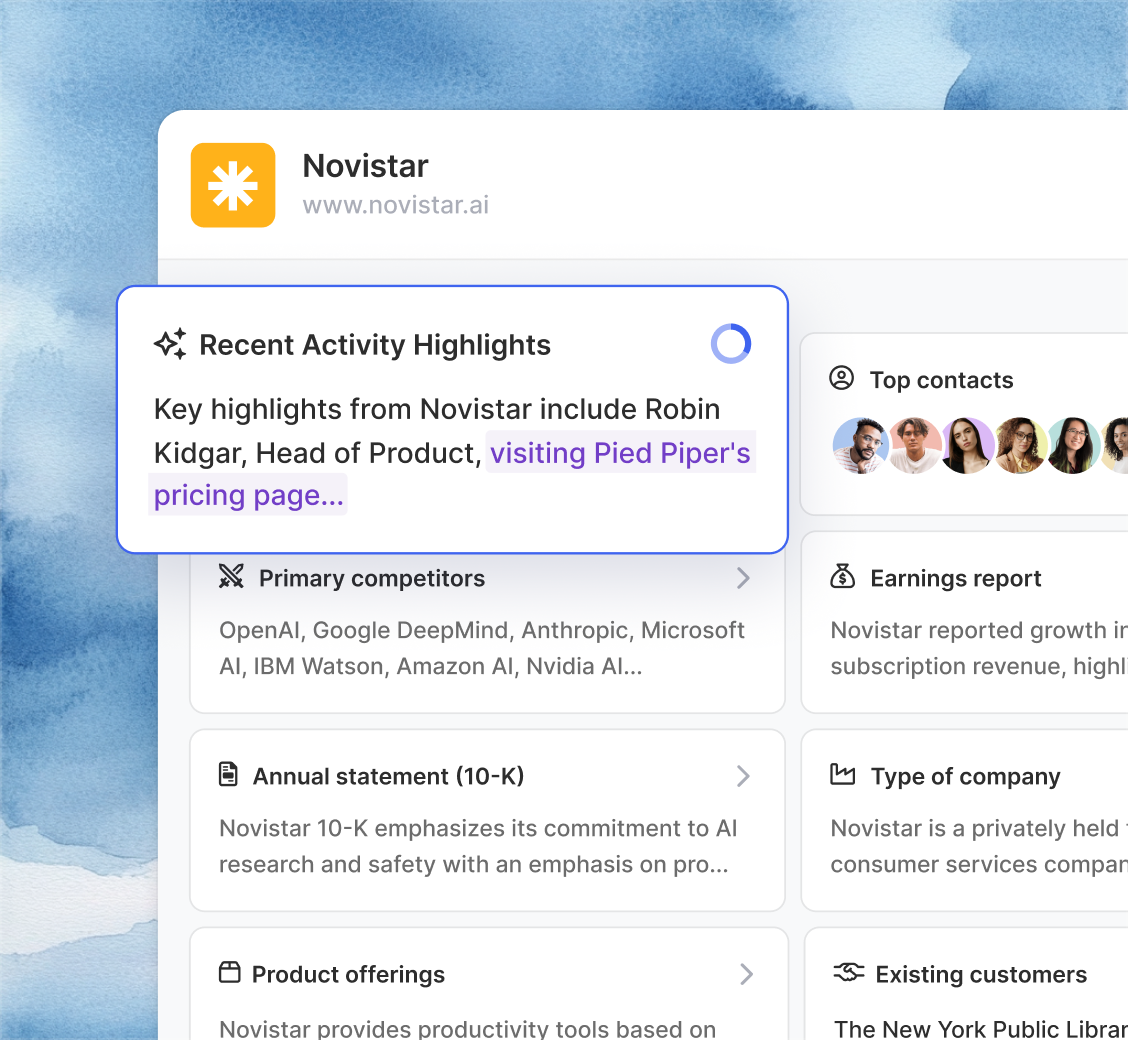Click The New York Public Library customer text
Viewport: 1128px width, 1040px height.
click(981, 1028)
